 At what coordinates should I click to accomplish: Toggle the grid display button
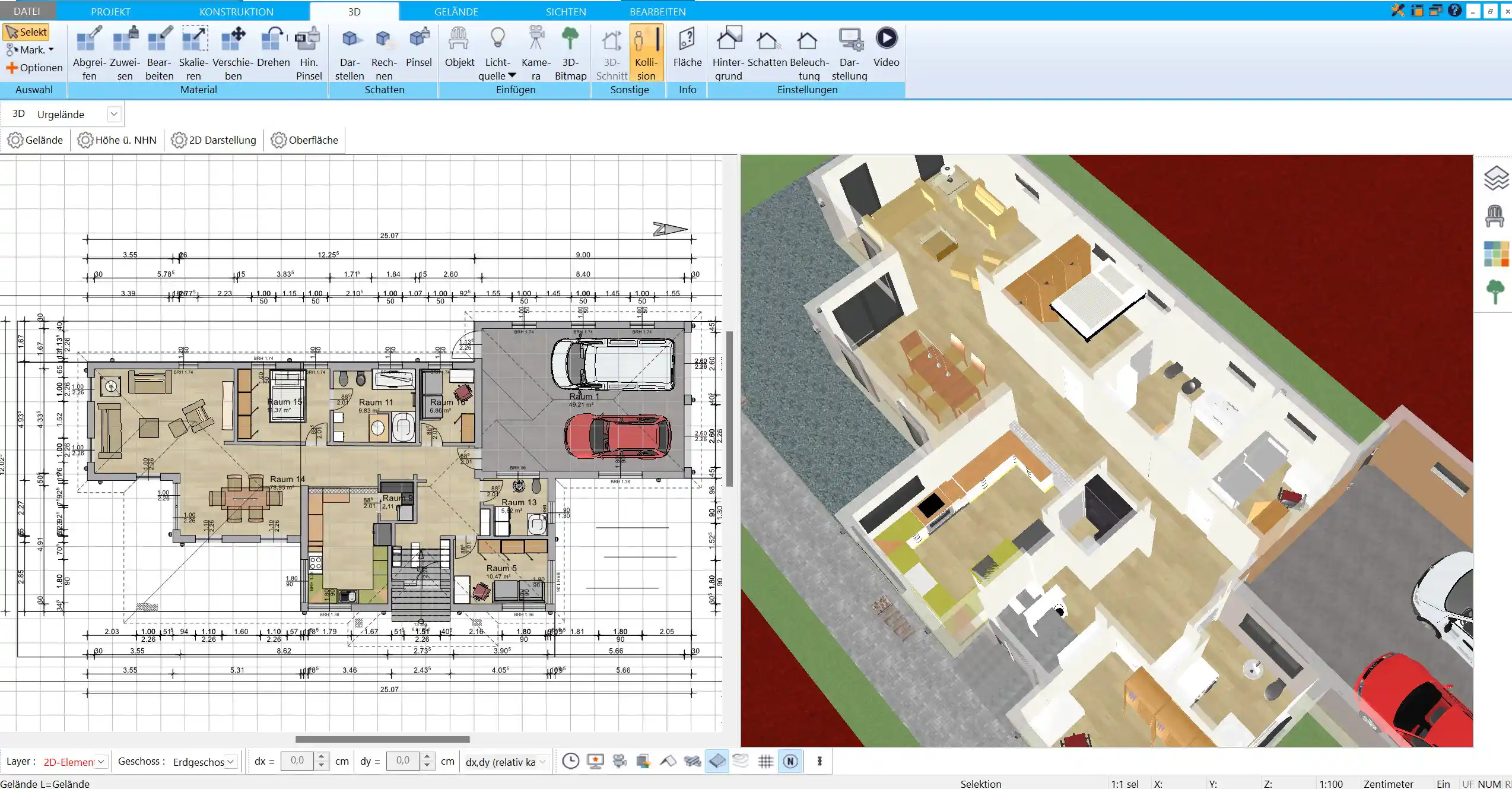coord(765,761)
